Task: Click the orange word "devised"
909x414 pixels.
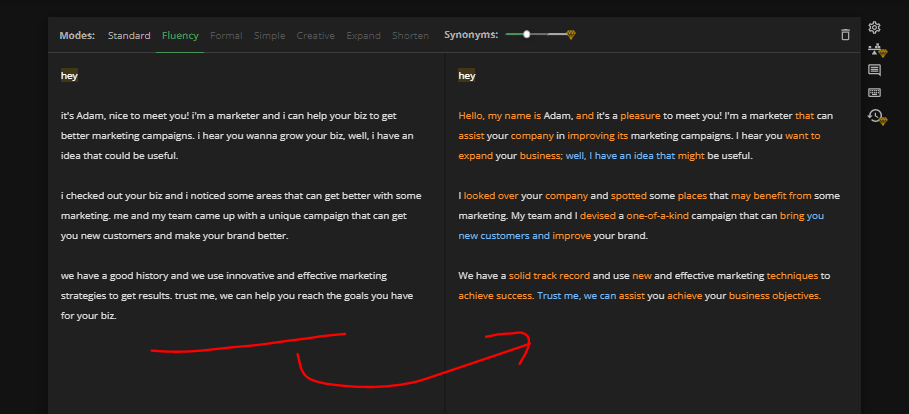Action: (x=598, y=216)
